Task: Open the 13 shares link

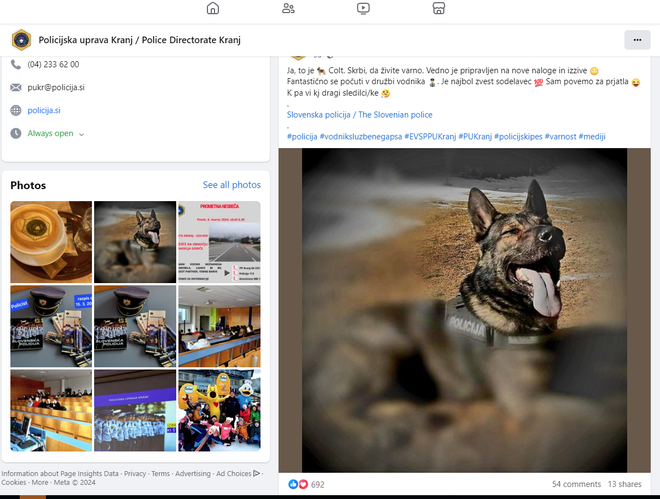Action: [x=625, y=484]
